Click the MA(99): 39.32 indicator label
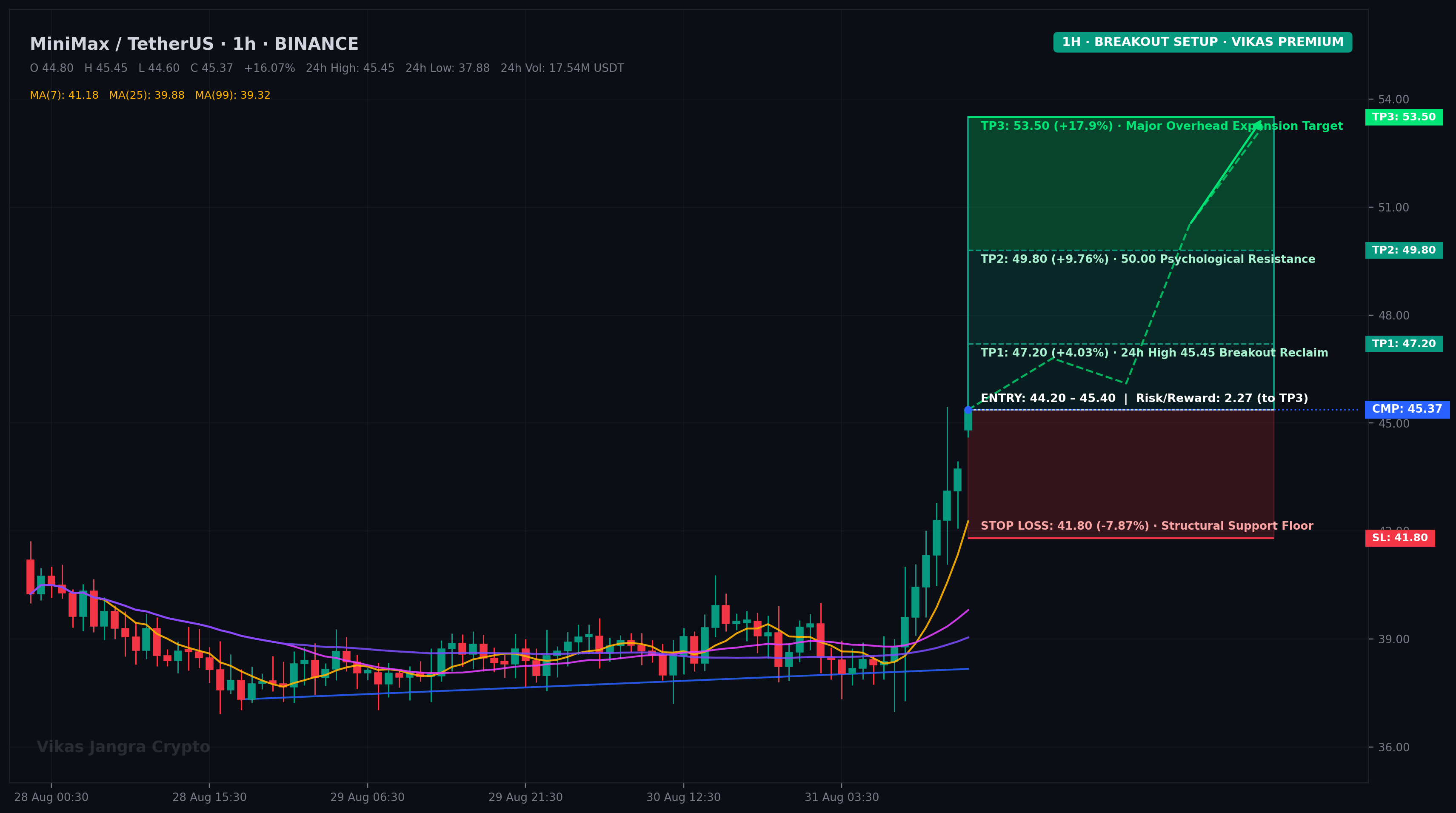The height and width of the screenshot is (813, 1456). point(232,95)
